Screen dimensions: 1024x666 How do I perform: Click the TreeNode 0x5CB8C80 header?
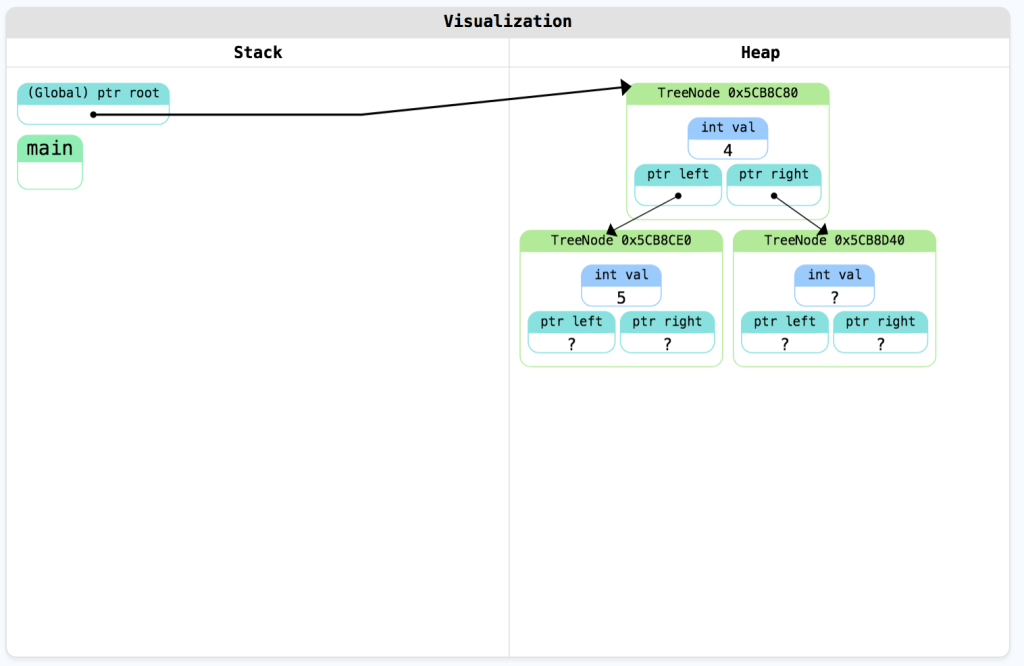[727, 93]
